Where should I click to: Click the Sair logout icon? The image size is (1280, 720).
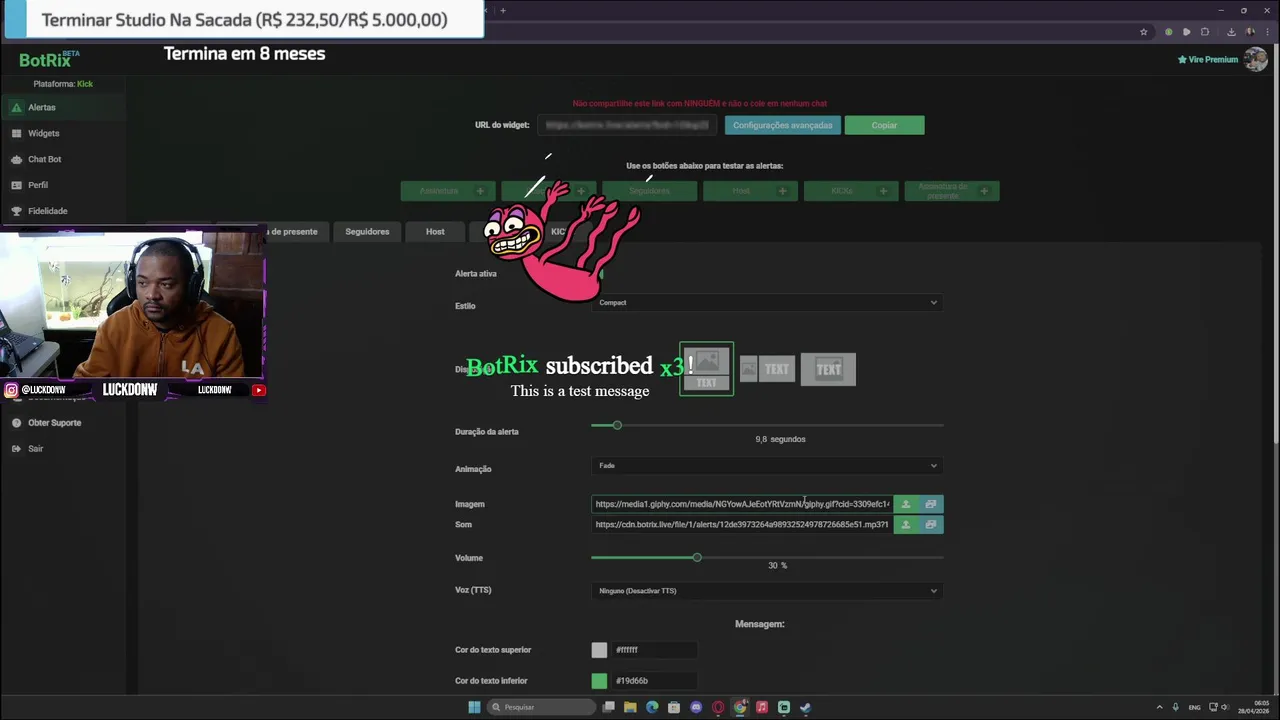pos(16,449)
